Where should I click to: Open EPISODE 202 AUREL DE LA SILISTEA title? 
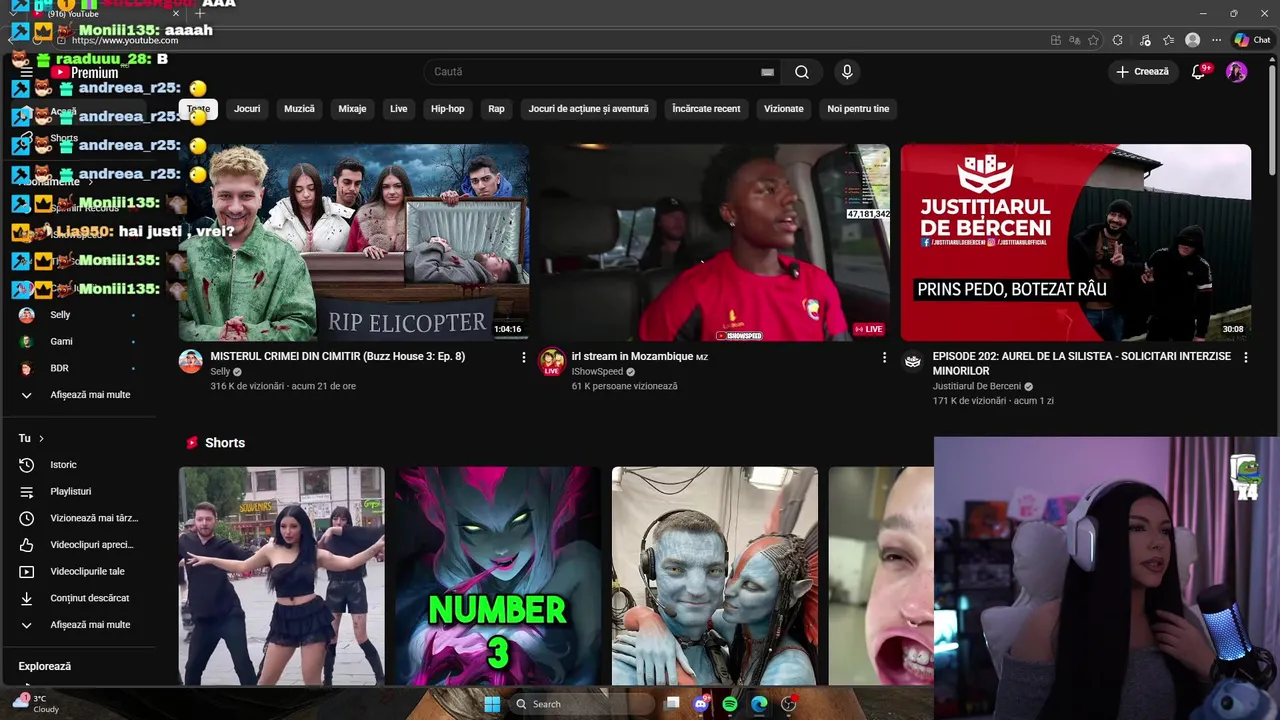[x=1082, y=364]
